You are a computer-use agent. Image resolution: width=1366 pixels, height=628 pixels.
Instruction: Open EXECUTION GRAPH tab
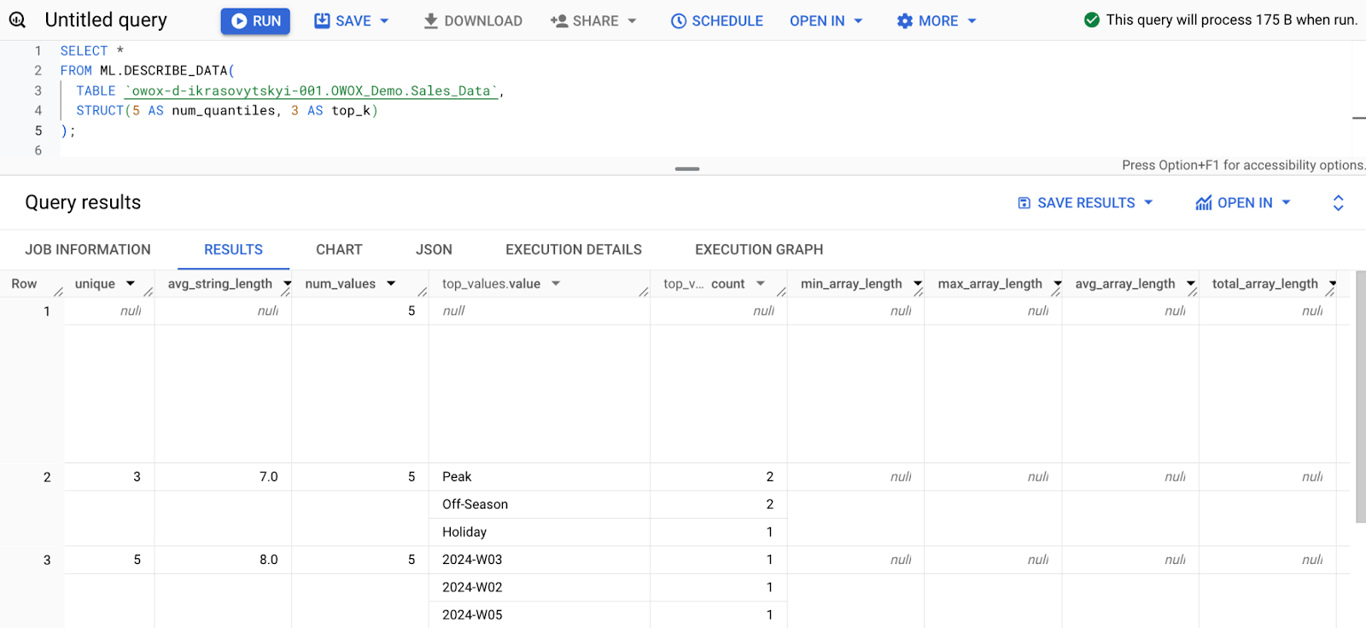759,250
